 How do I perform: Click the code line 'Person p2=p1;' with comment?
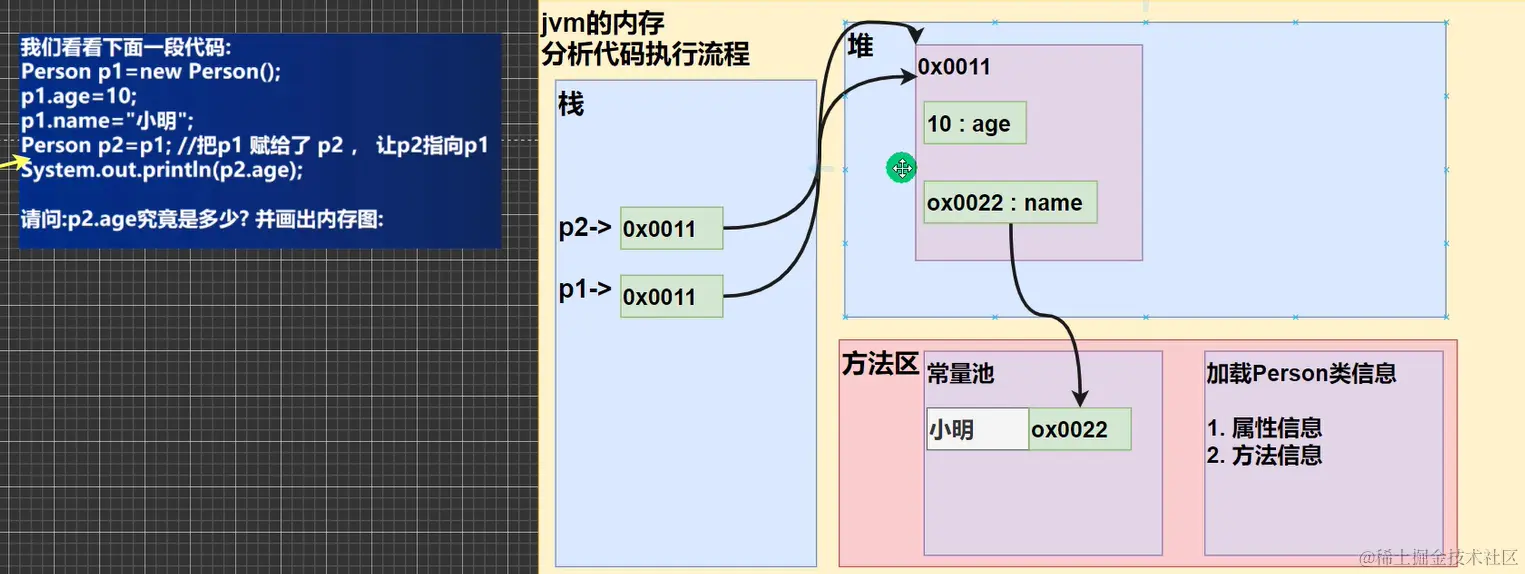point(254,146)
